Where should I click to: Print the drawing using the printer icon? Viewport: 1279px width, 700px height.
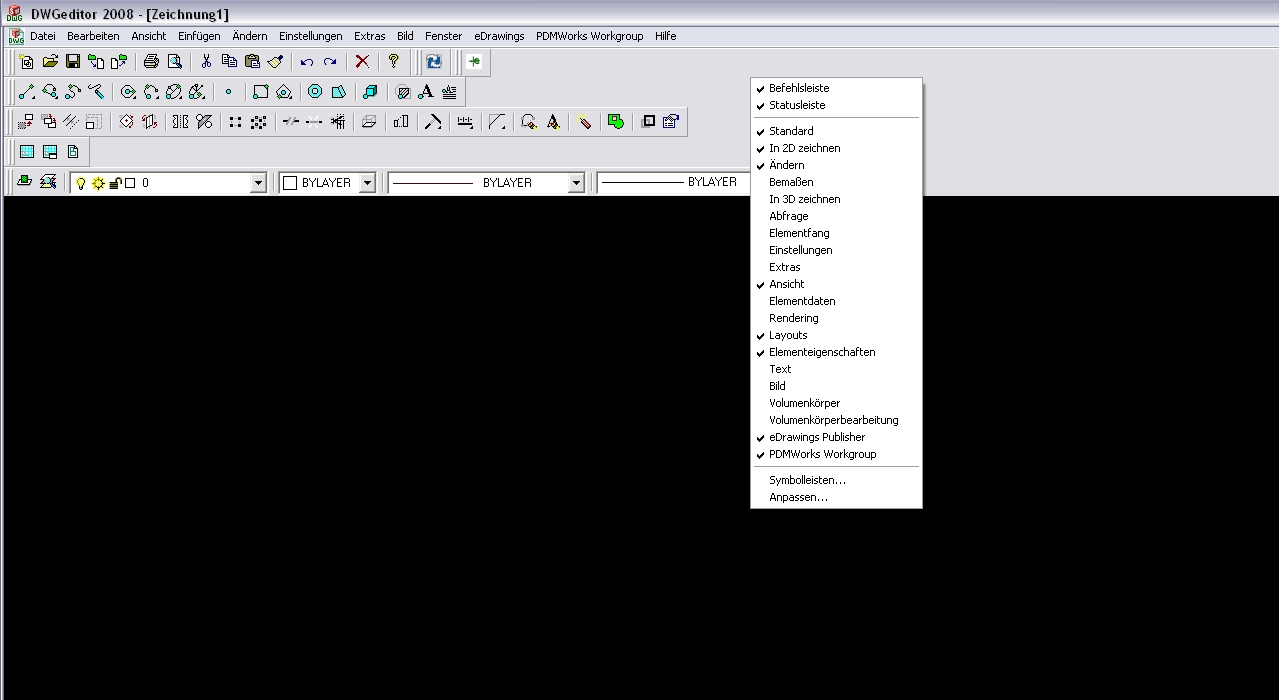[x=151, y=62]
